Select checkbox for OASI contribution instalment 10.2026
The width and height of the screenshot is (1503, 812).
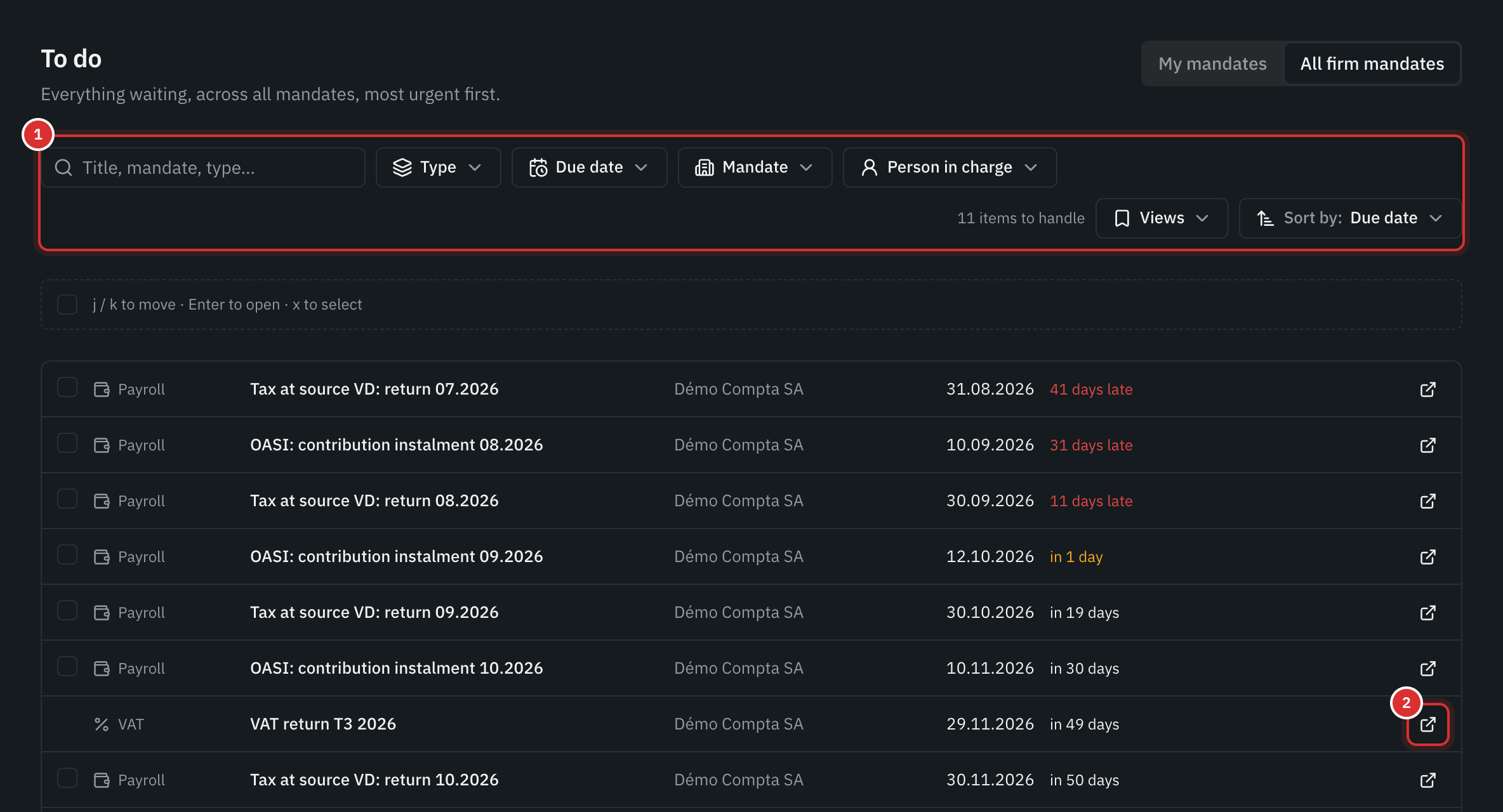coord(67,666)
